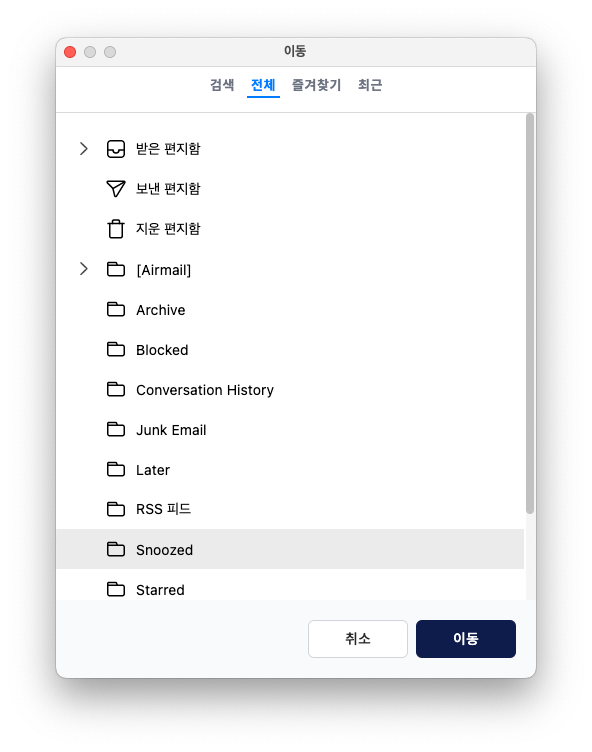Click the folder list vertical scrollbar
The height and width of the screenshot is (752, 592).
(x=530, y=314)
